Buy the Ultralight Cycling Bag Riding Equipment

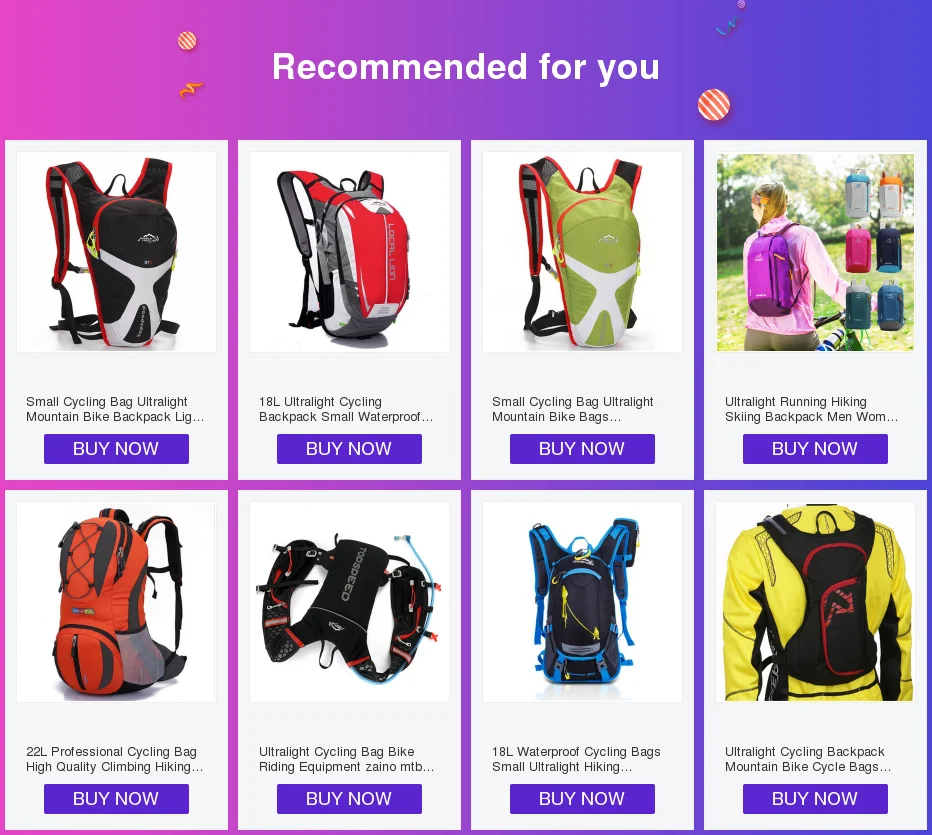tap(350, 799)
